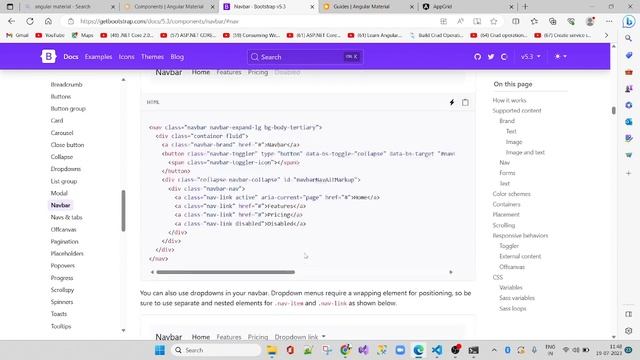Open Button group in docs sidebar
This screenshot has width=640, height=360.
(x=68, y=109)
